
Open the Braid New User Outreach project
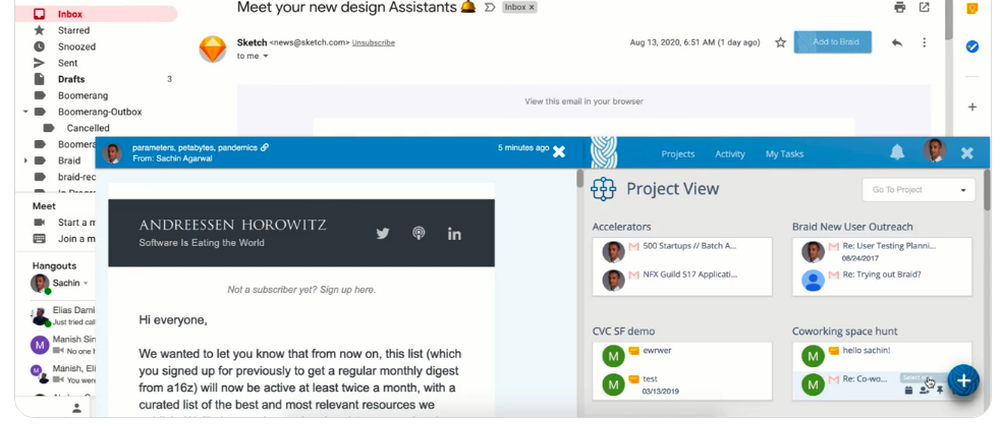[852, 227]
